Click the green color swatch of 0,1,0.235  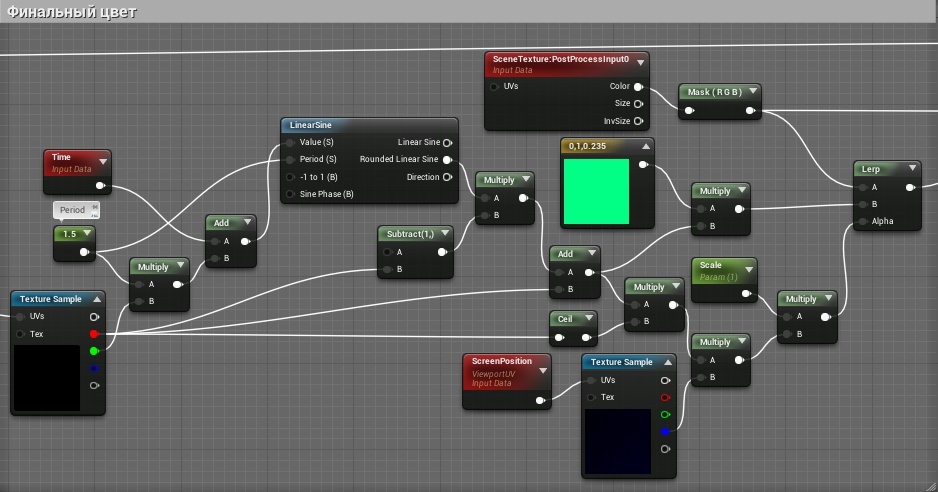596,192
